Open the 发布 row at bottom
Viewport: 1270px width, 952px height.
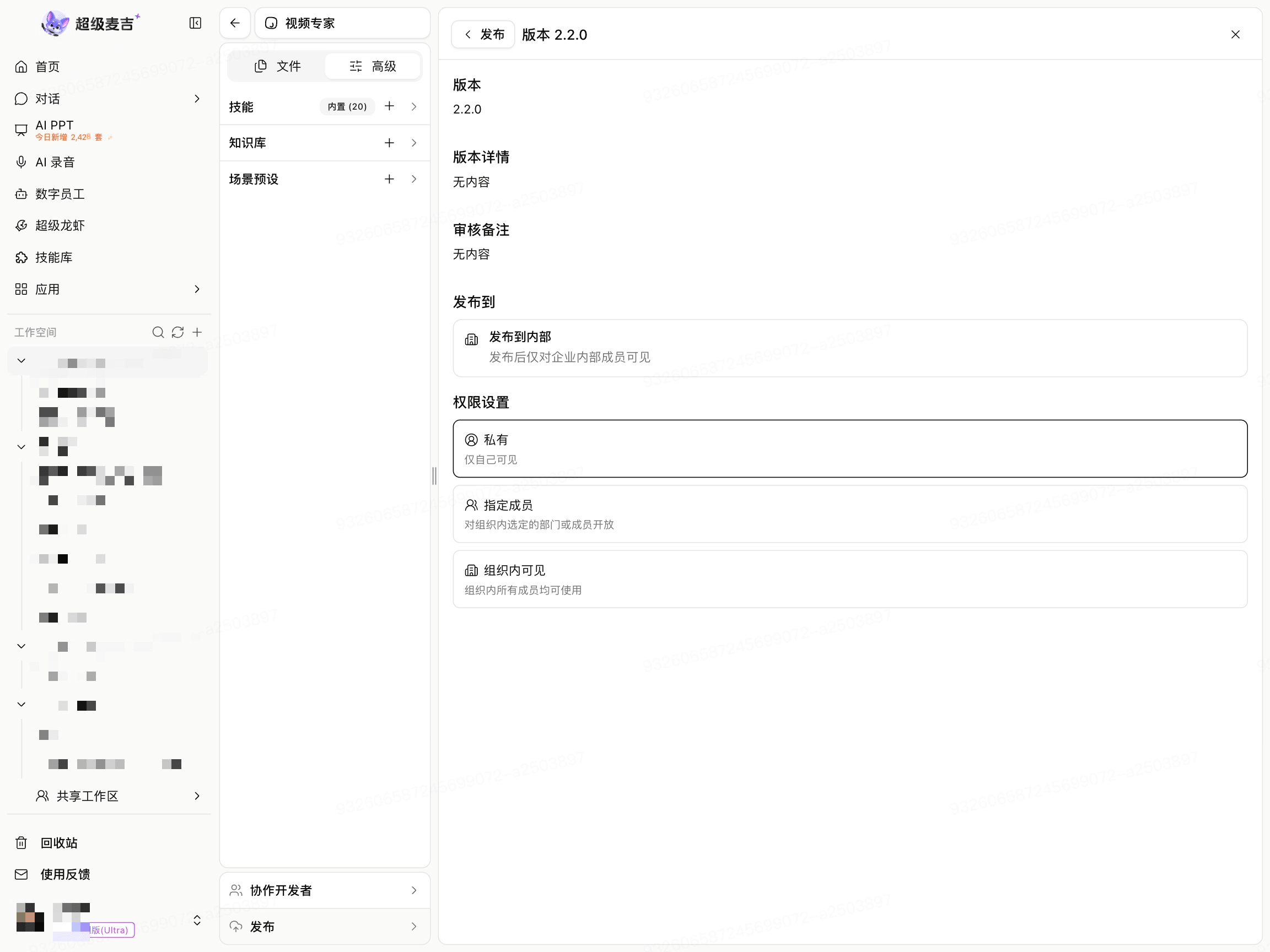(x=325, y=927)
